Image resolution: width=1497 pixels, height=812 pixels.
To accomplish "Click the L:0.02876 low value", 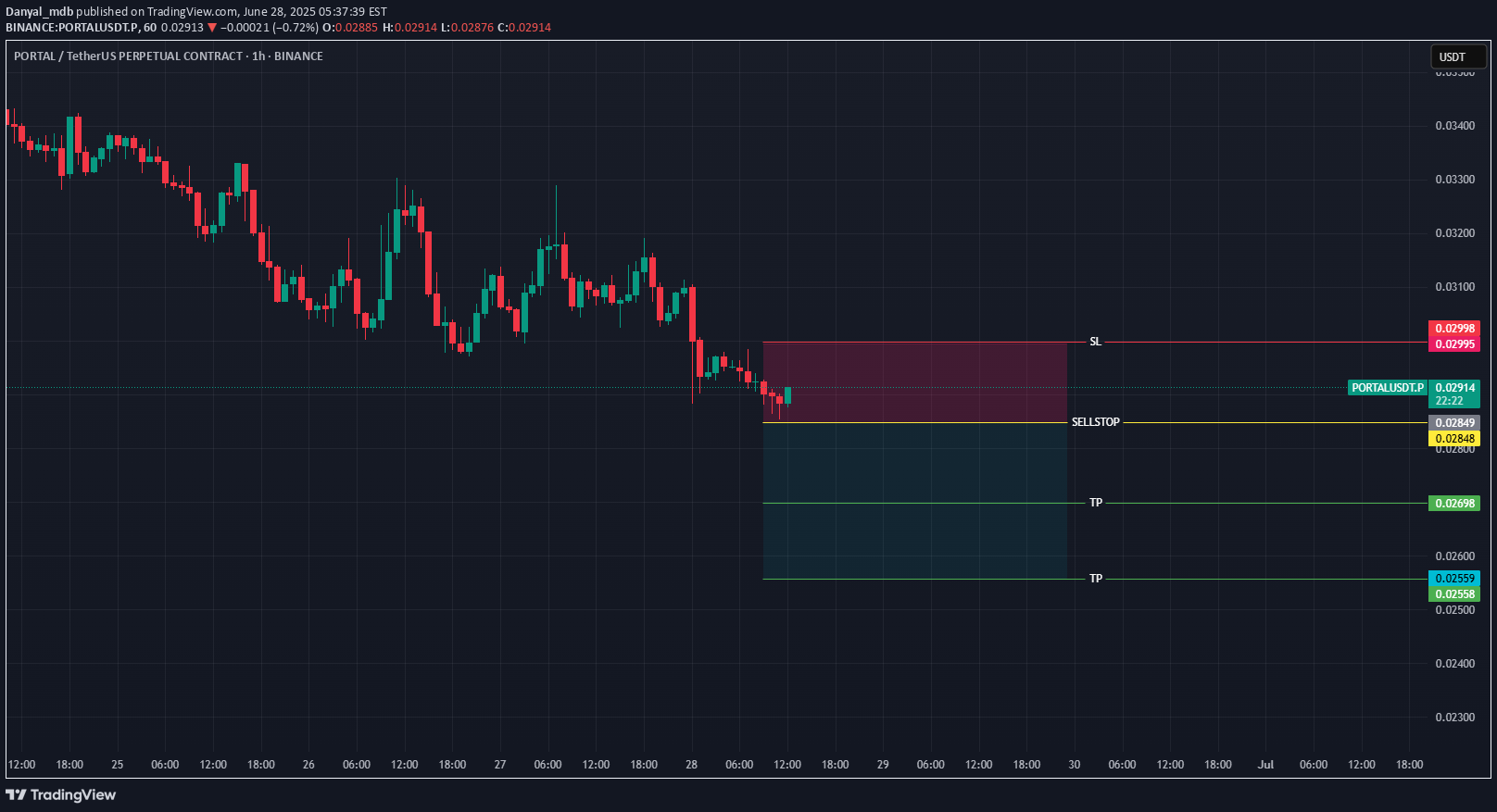I will pyautogui.click(x=467, y=28).
